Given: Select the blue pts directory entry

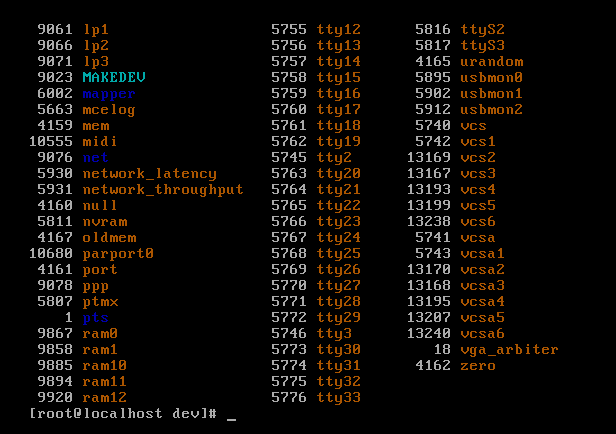Looking at the screenshot, I should [x=95, y=318].
